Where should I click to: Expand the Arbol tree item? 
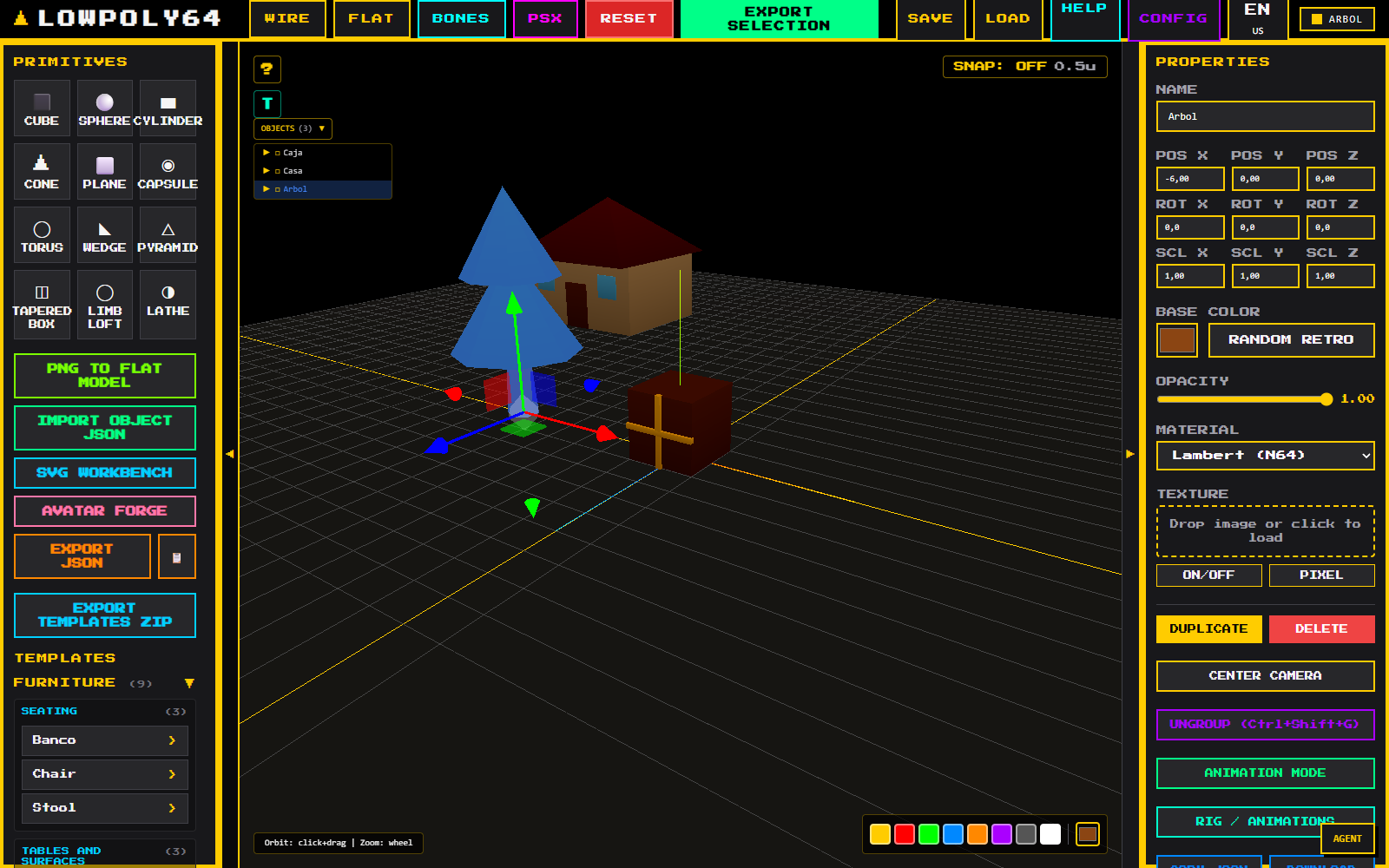[x=267, y=189]
